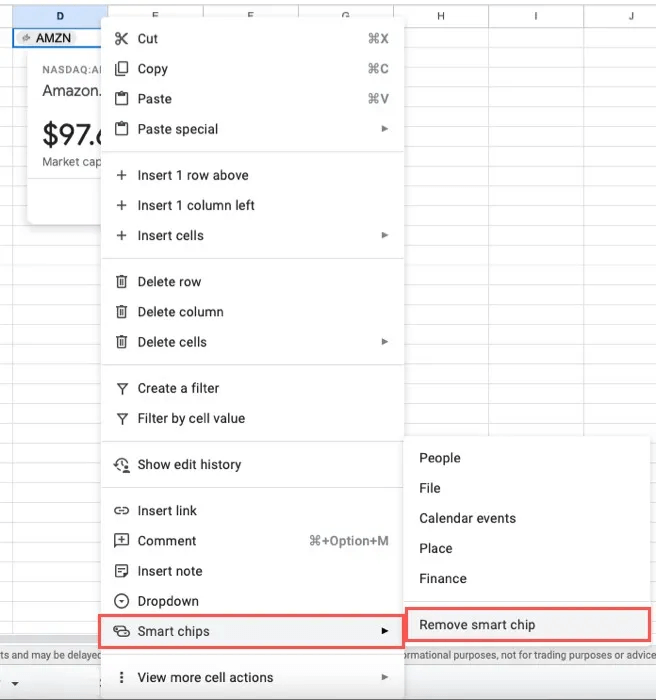Select column I header
This screenshot has width=656, height=700.
click(x=536, y=16)
